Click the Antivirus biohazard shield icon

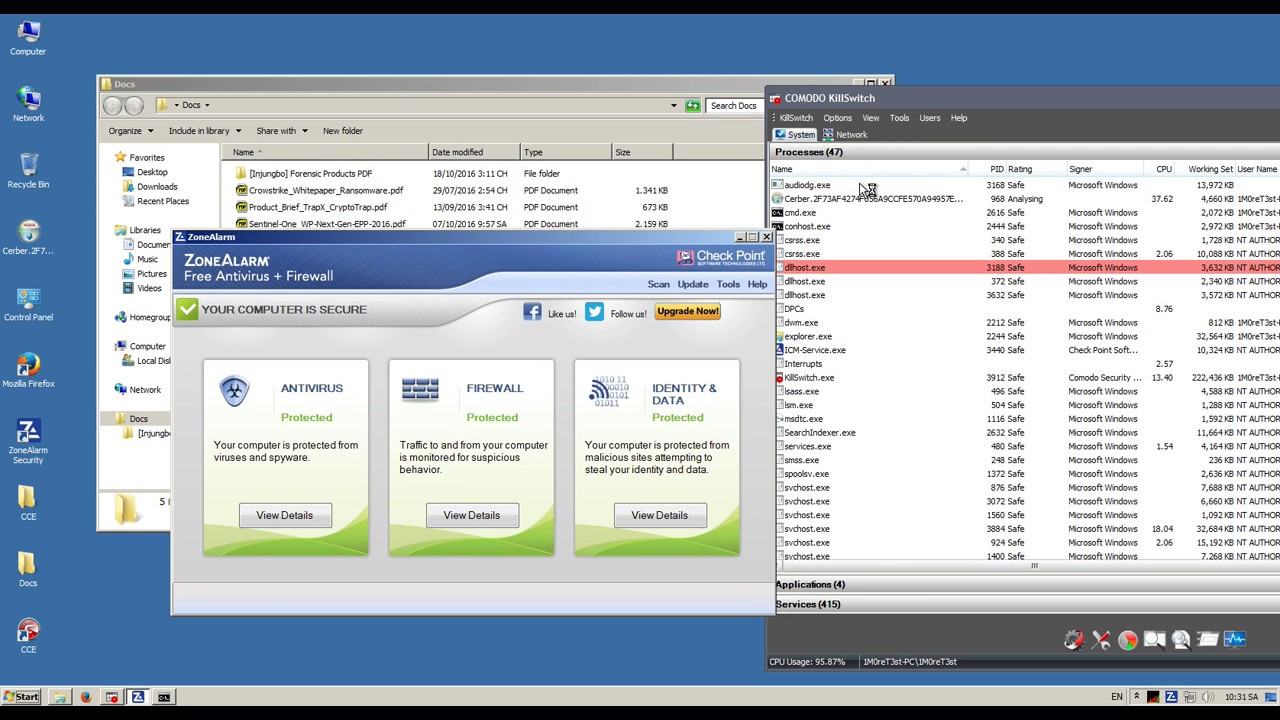pyautogui.click(x=234, y=391)
